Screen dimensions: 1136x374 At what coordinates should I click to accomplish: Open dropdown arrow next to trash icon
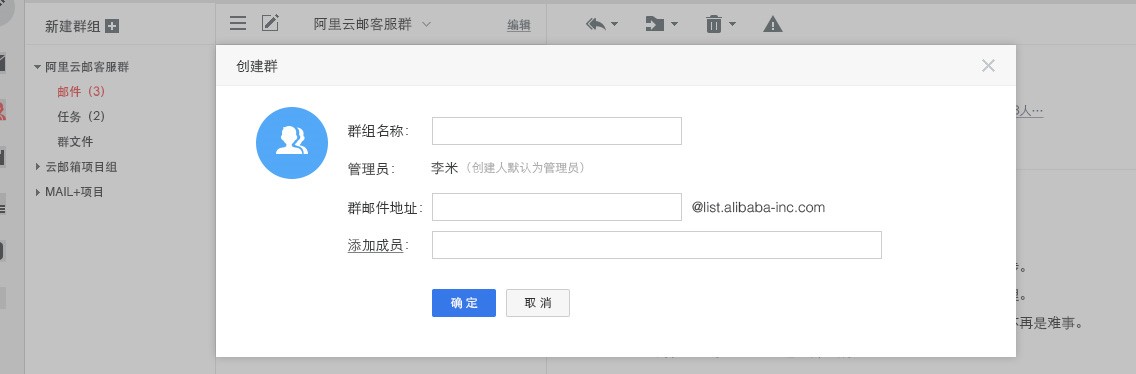pos(732,25)
